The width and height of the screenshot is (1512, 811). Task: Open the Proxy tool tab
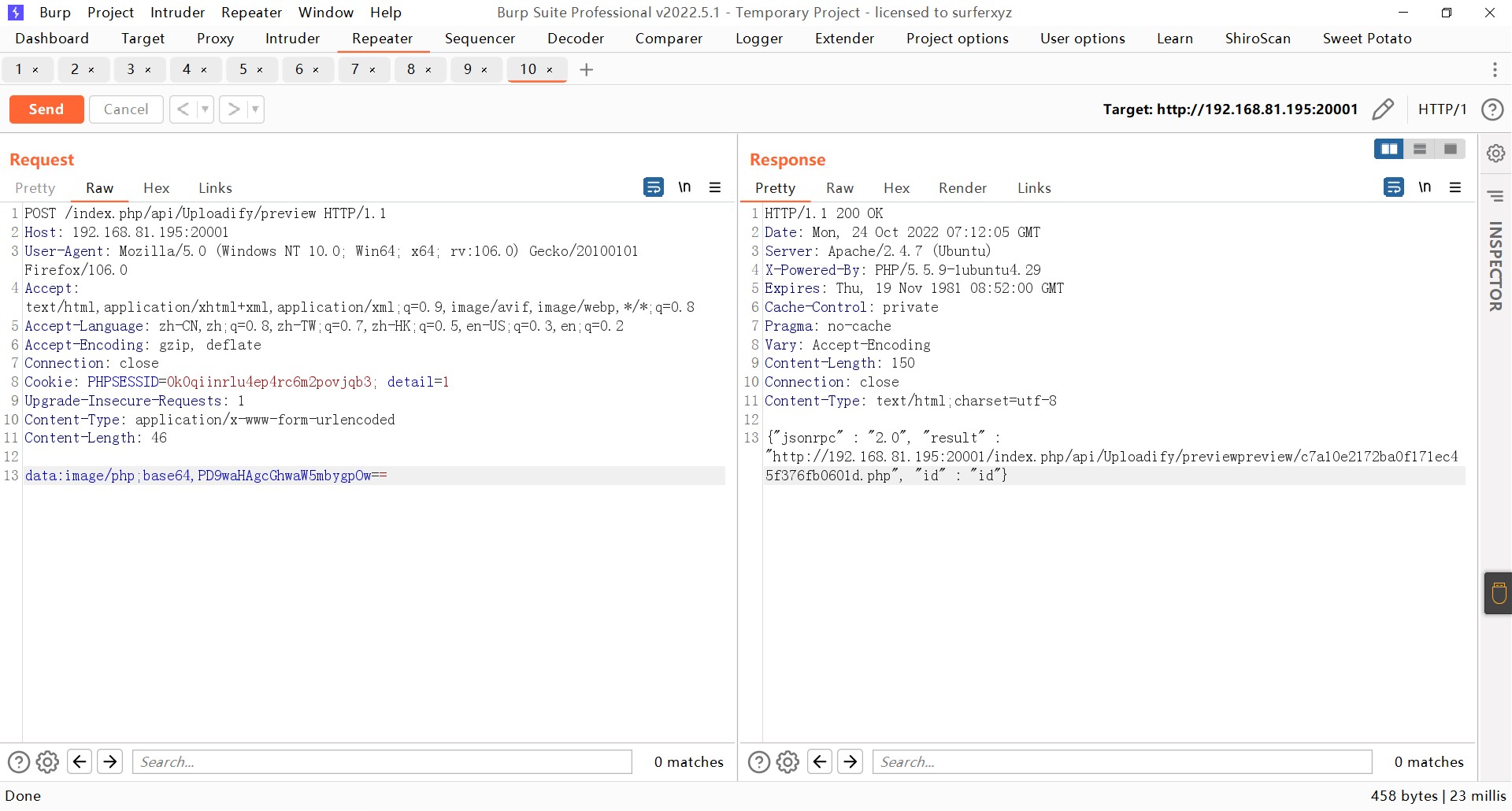point(215,39)
